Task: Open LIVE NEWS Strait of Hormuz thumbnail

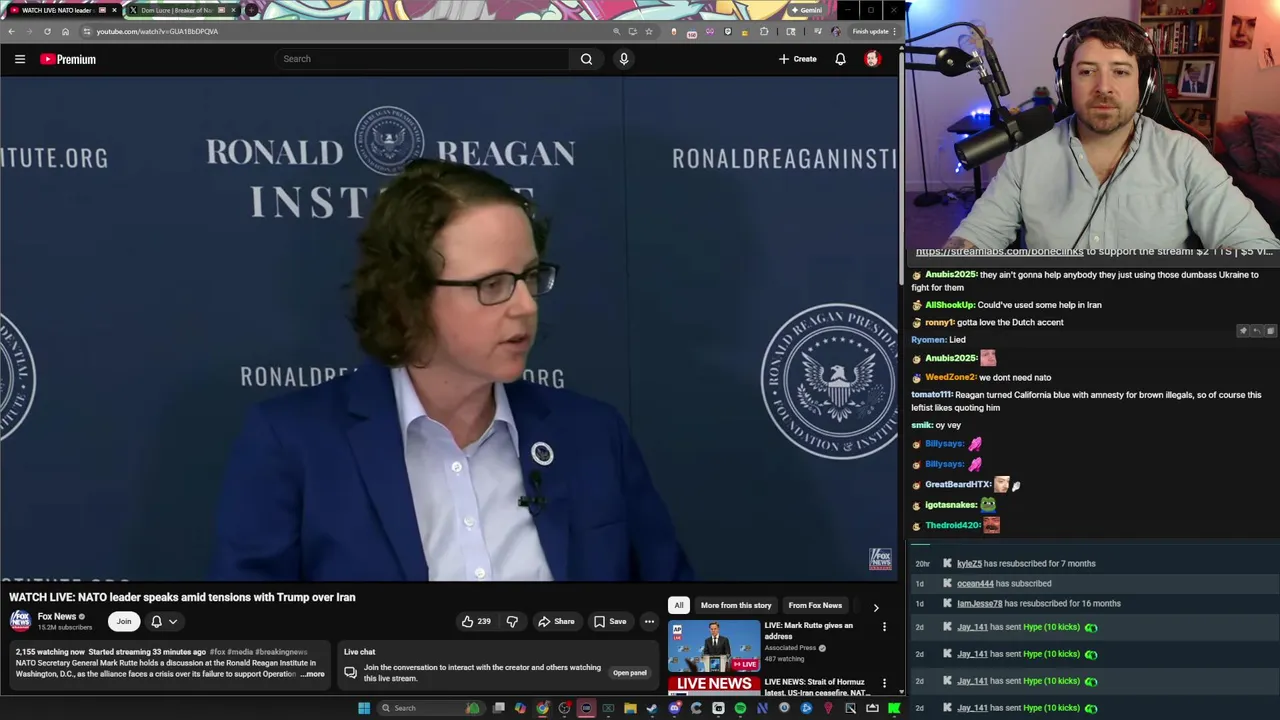Action: (714, 685)
